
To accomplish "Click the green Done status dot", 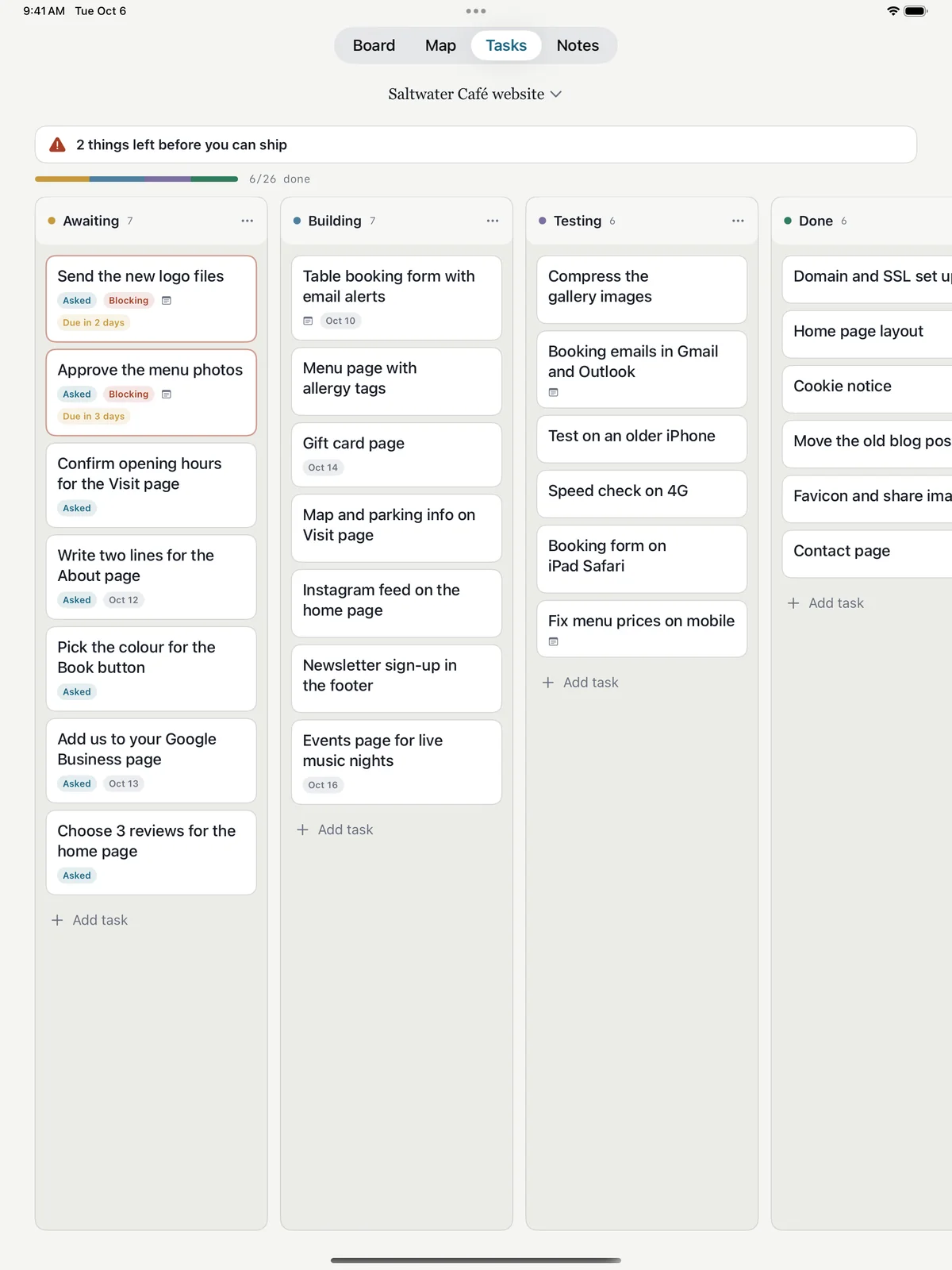I will pos(788,221).
